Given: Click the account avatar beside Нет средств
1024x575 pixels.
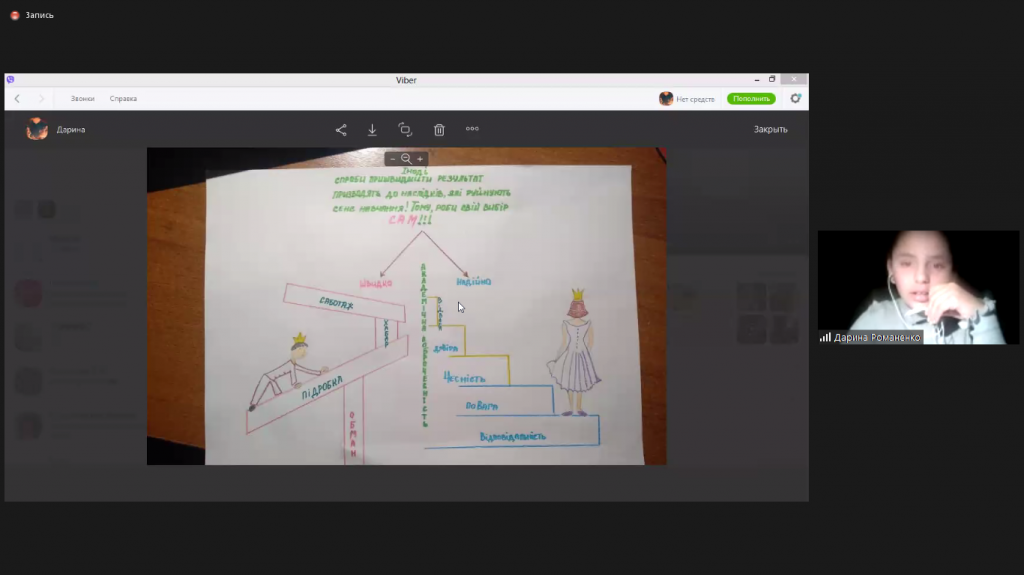Looking at the screenshot, I should [x=666, y=99].
